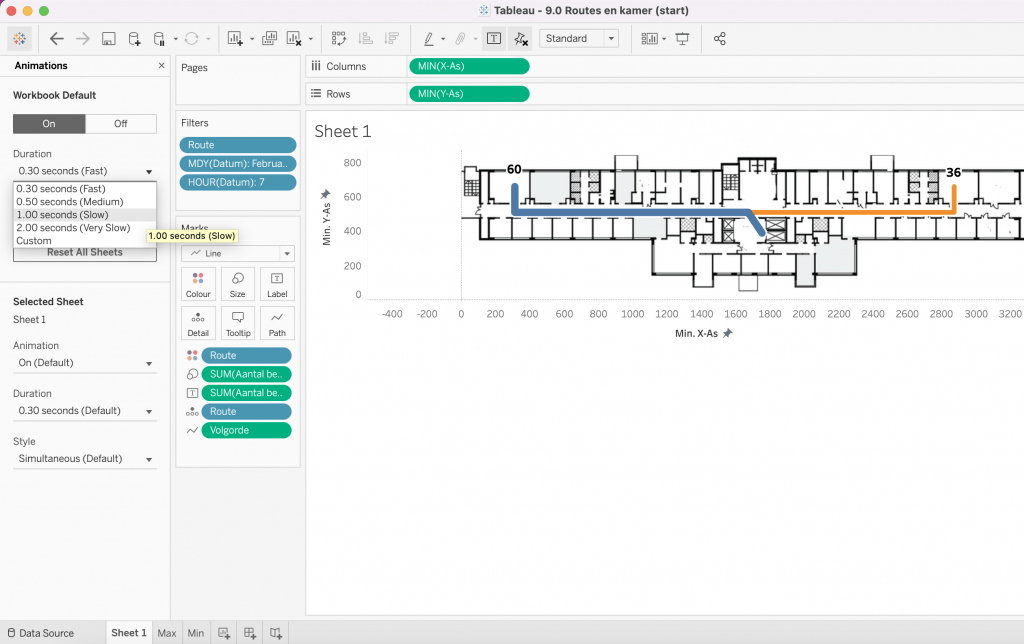Click the Share workbook icon
The image size is (1024, 644).
(x=720, y=39)
